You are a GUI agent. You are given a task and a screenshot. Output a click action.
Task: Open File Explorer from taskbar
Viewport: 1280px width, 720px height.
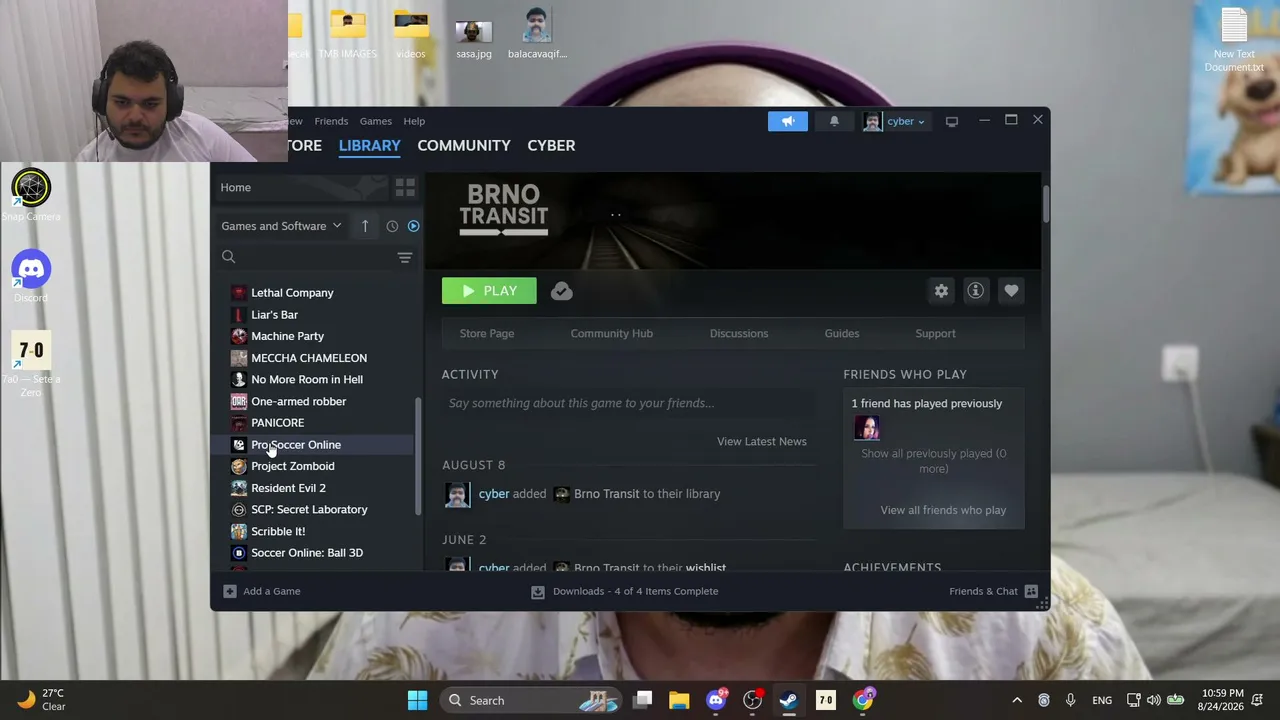coord(679,700)
